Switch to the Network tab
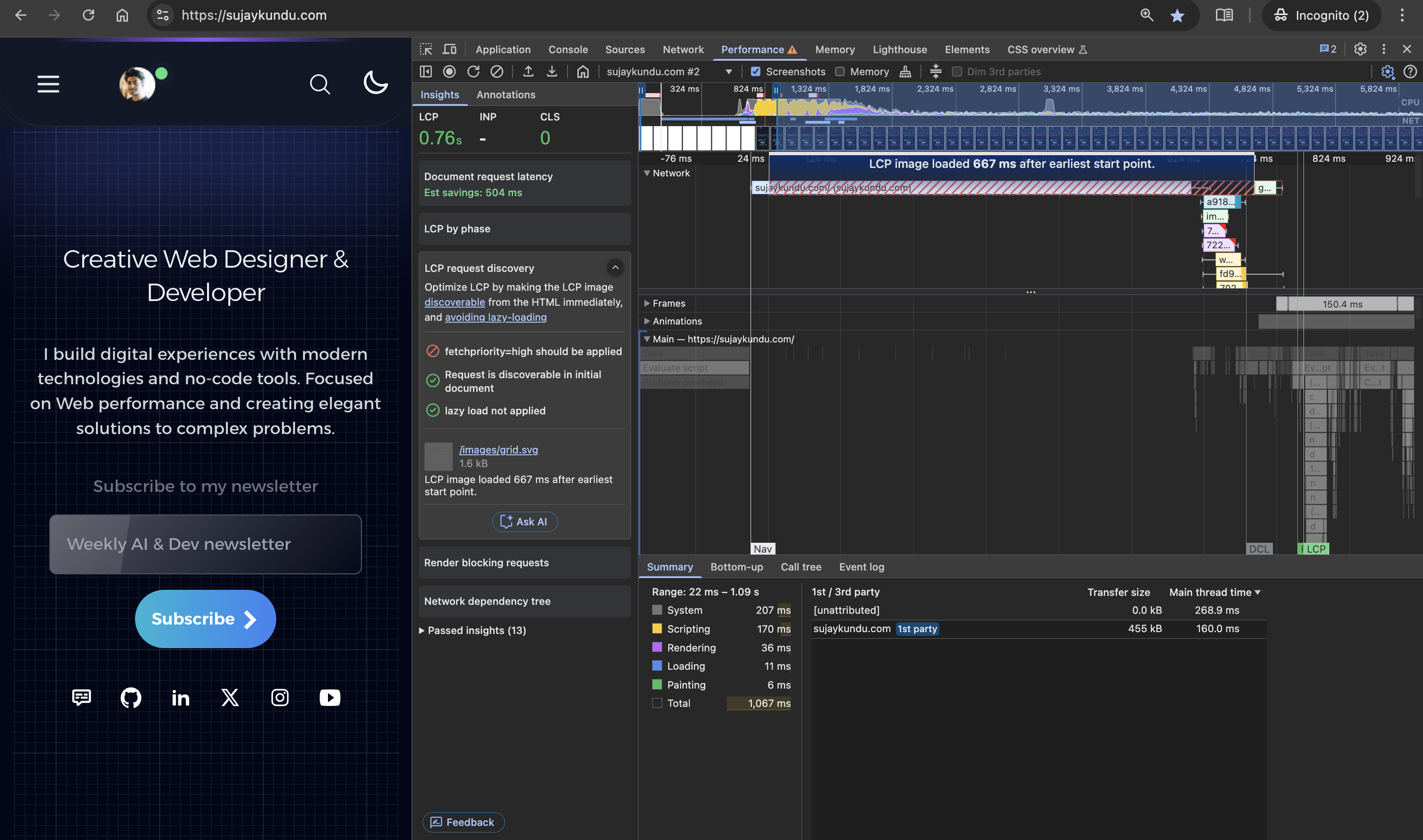This screenshot has height=840, width=1423. point(683,49)
